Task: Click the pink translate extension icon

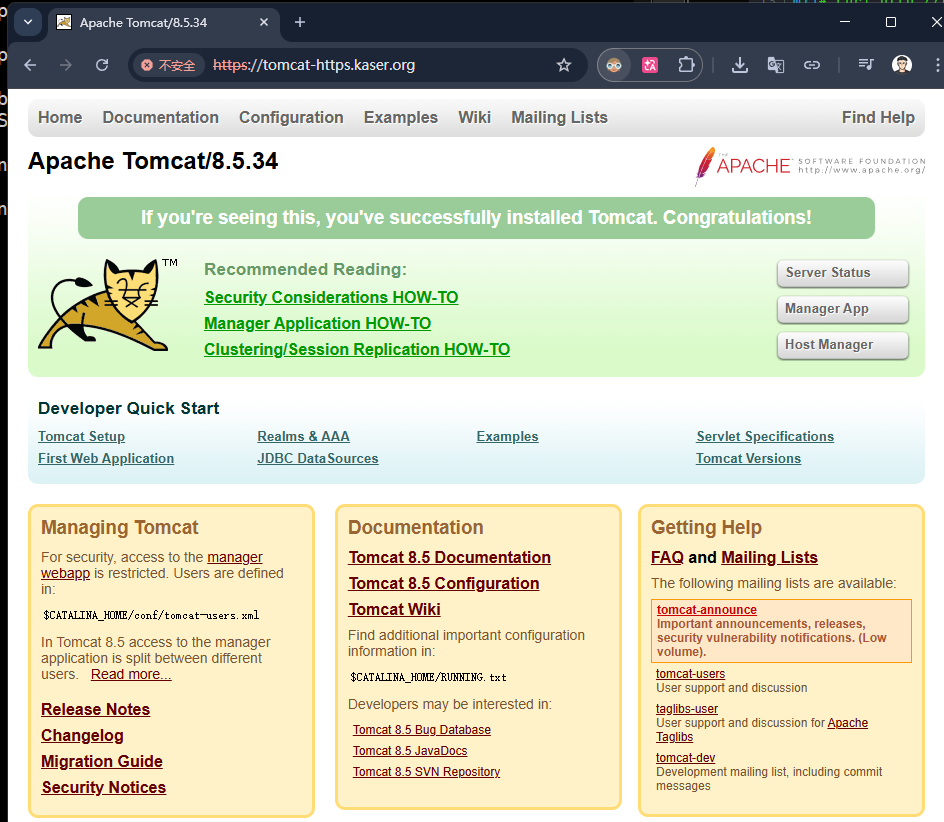Action: coord(650,65)
